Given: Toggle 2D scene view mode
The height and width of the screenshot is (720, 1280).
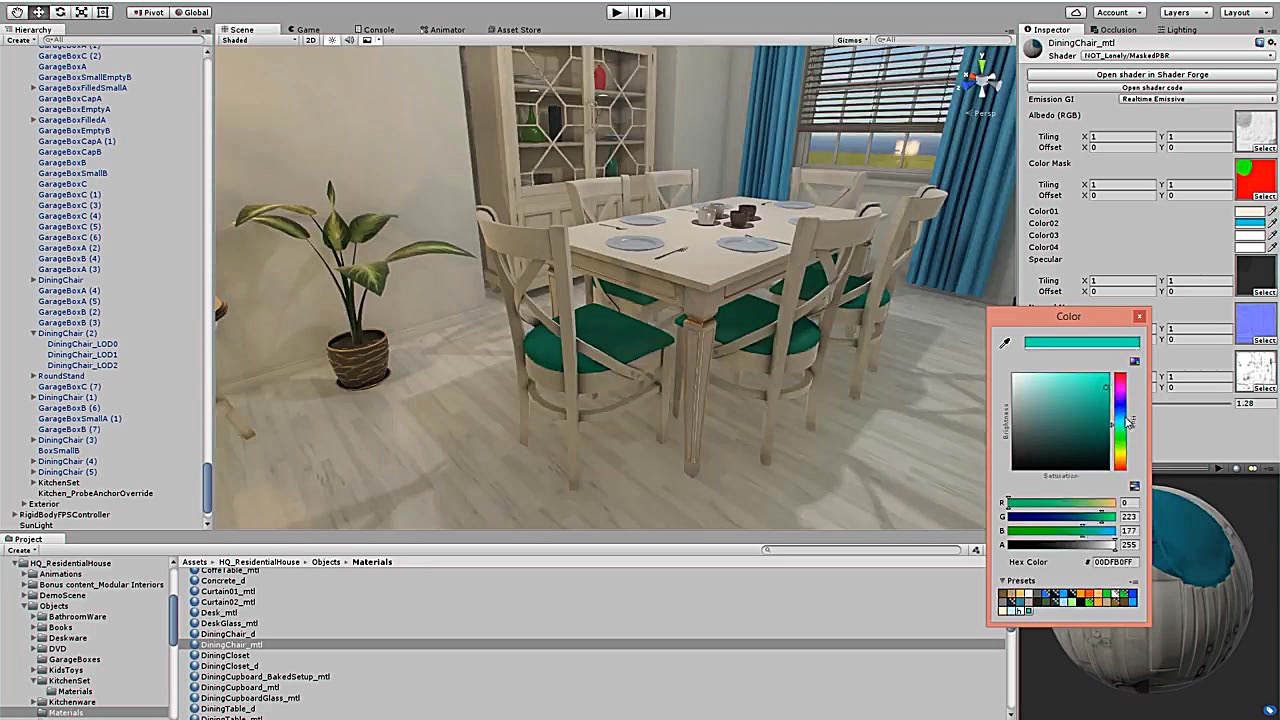Looking at the screenshot, I should [311, 40].
